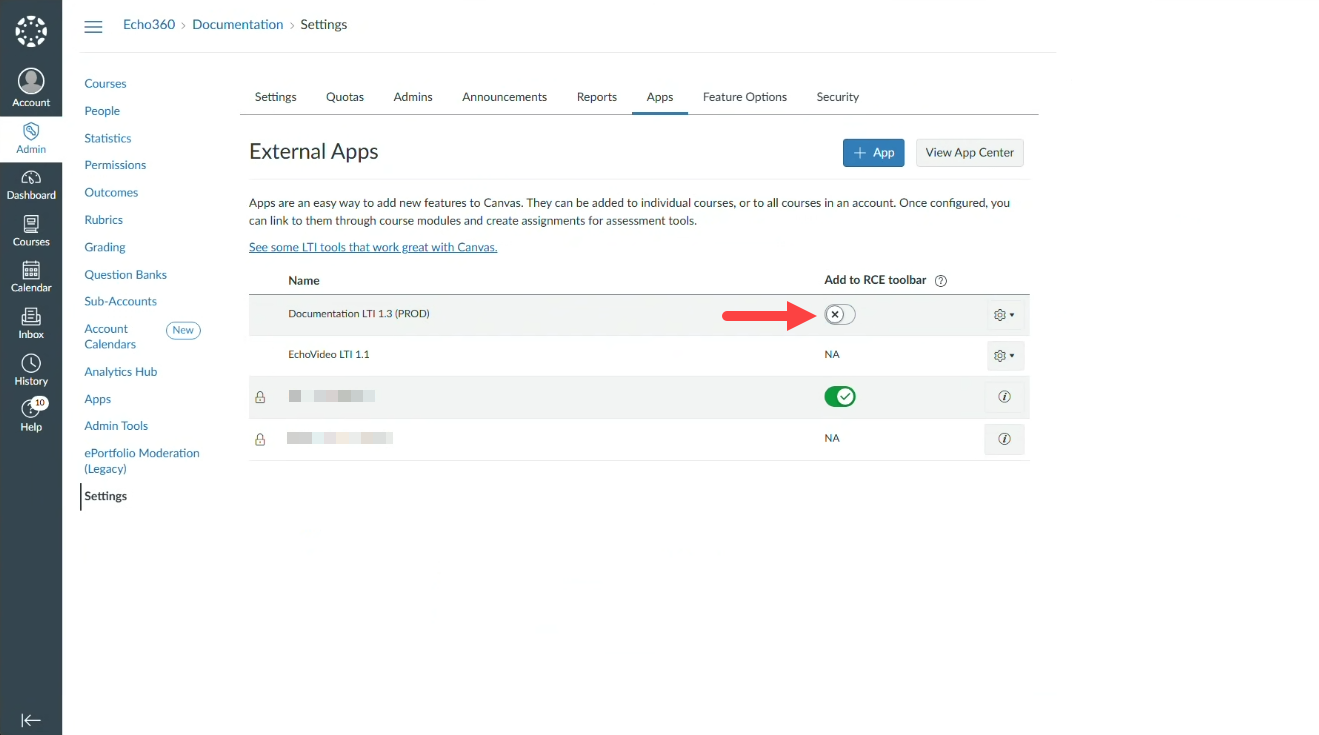Image resolution: width=1319 pixels, height=735 pixels.
Task: Open gear menu for EchoVideo LTI 1.1
Action: coord(1004,355)
